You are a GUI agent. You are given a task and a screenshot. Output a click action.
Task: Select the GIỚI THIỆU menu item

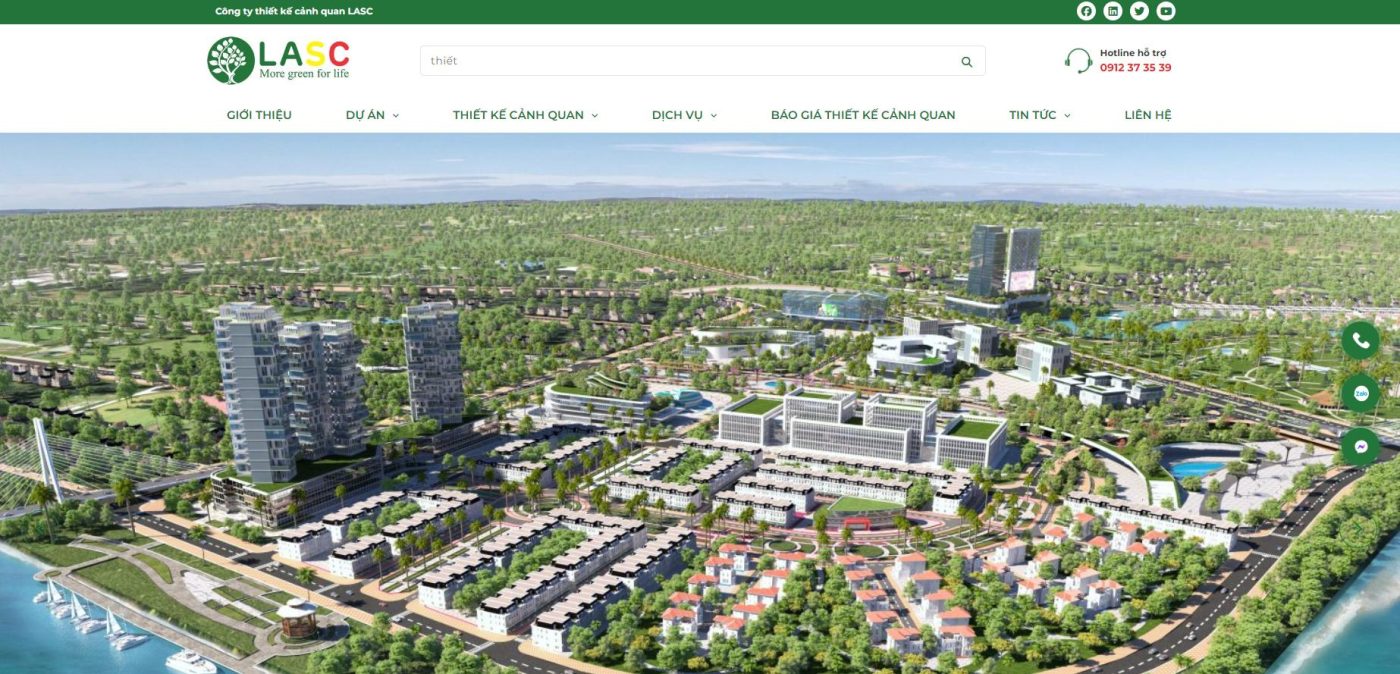(257, 114)
